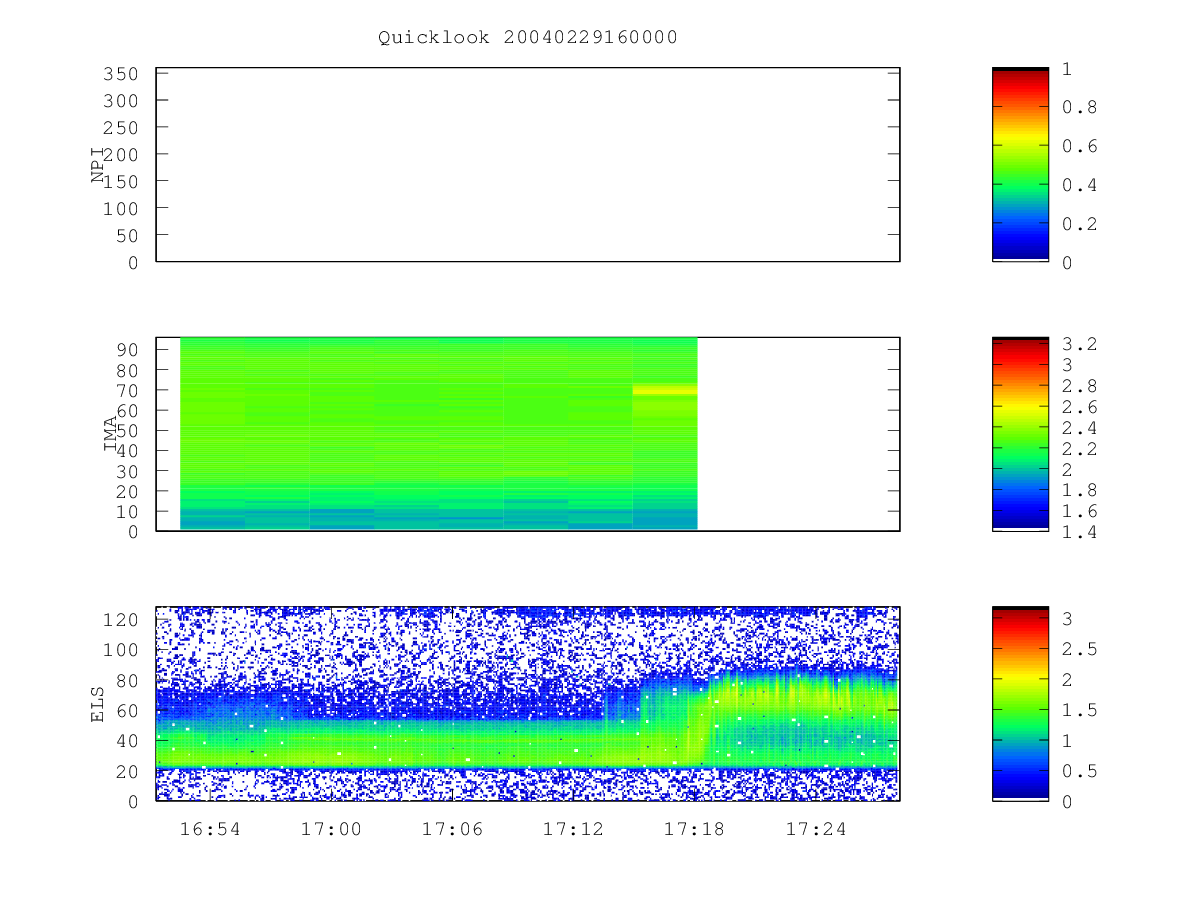1200x900 pixels.
Task: Click the yellow band near 70 in IMA
Action: point(665,389)
